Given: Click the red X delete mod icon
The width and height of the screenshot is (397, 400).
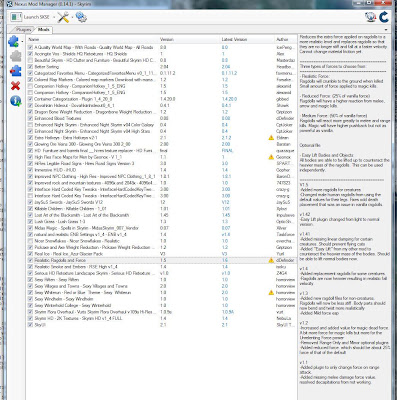Looking at the screenshot, I should pos(15,86).
